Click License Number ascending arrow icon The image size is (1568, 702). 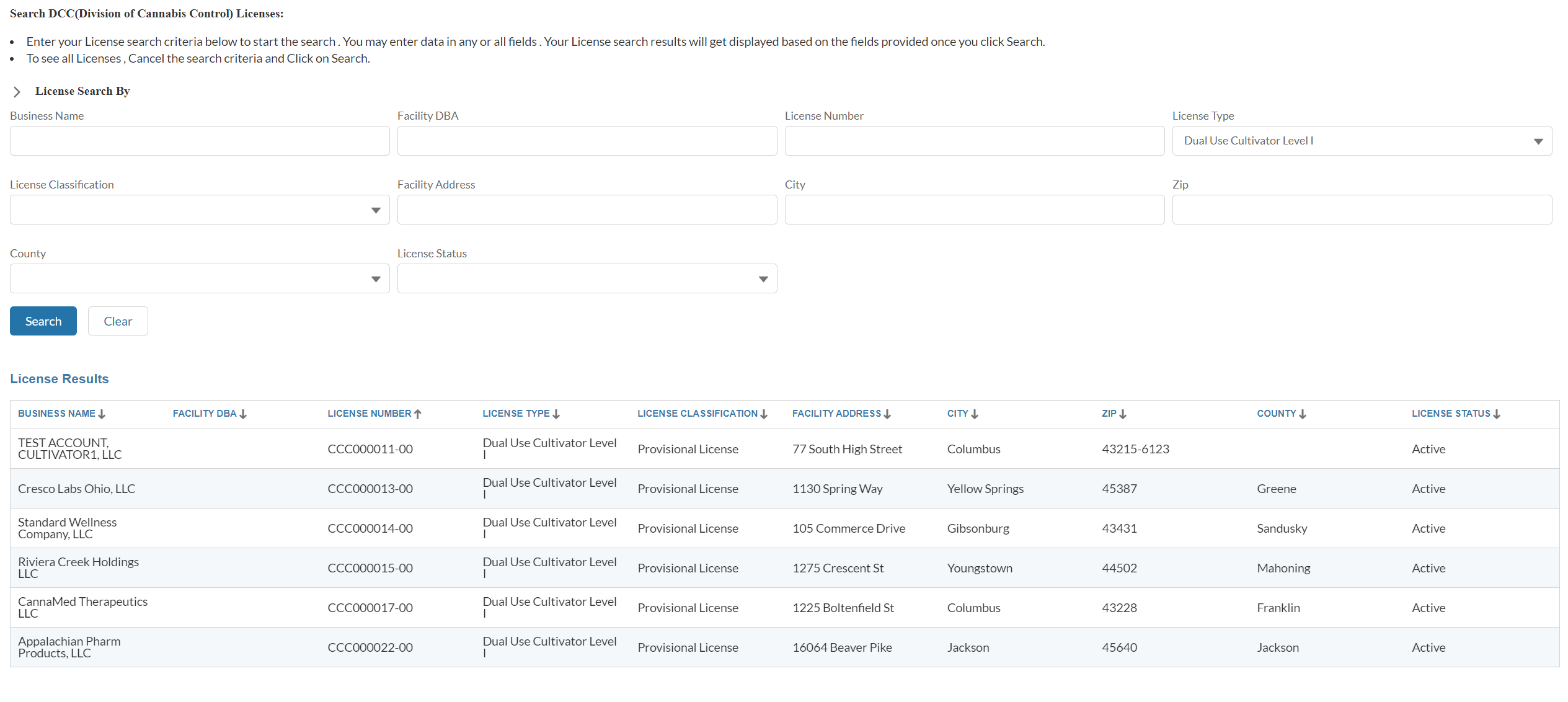coord(418,414)
